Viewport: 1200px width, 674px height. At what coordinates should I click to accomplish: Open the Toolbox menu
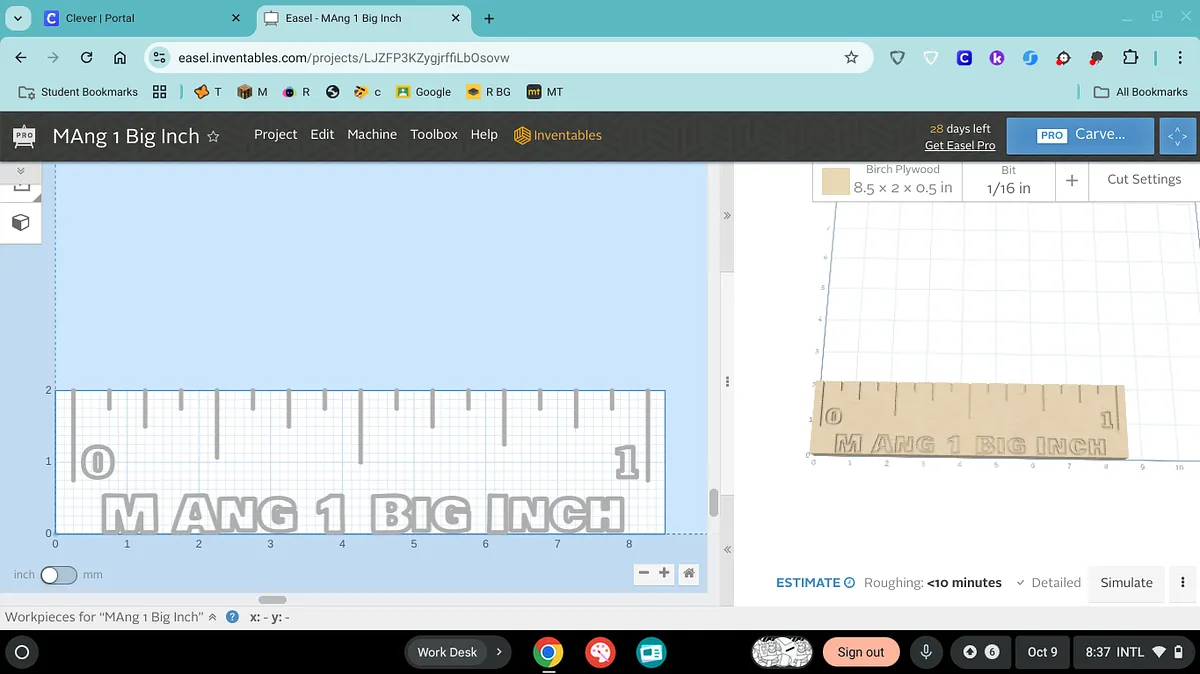pyautogui.click(x=433, y=135)
